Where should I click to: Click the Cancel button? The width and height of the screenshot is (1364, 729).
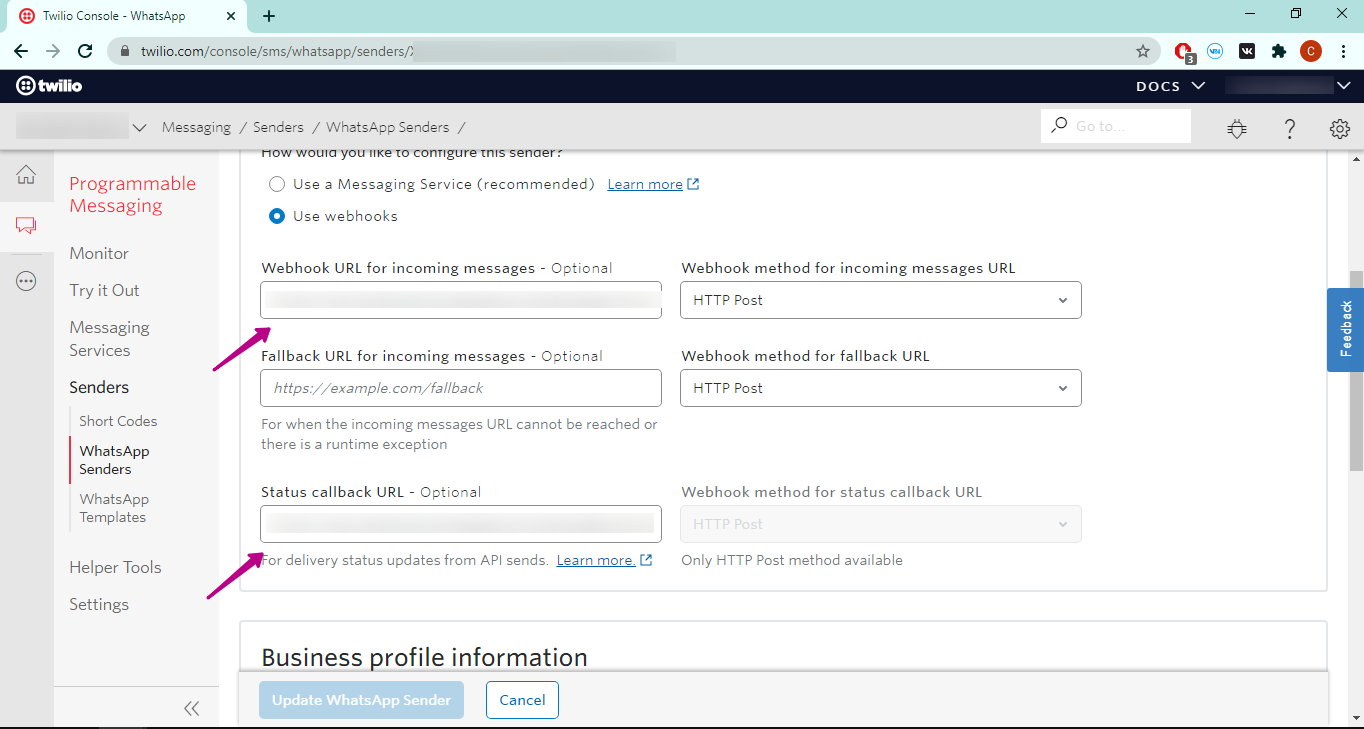coord(522,700)
